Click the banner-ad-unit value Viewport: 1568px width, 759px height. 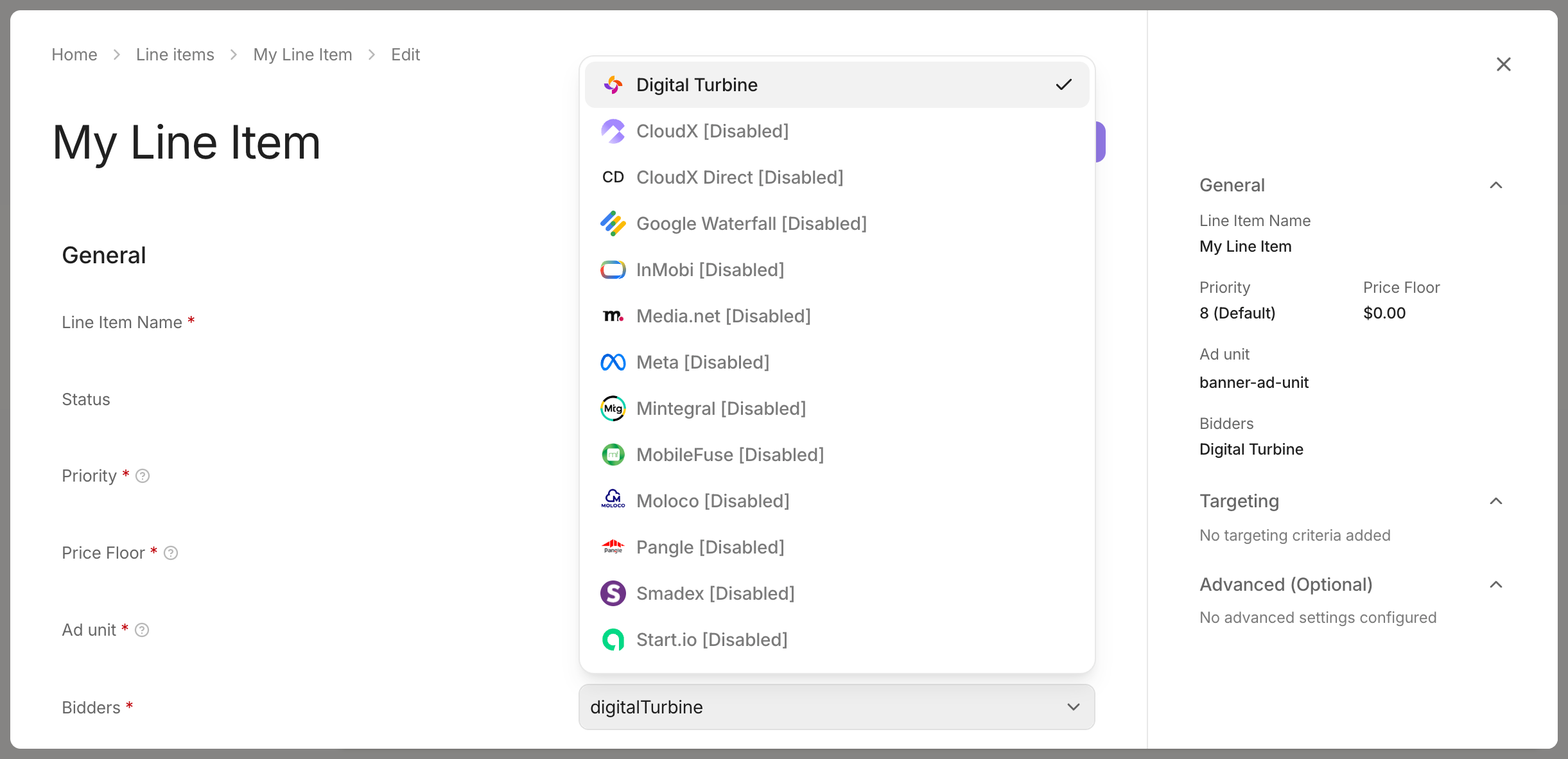[x=1254, y=382]
